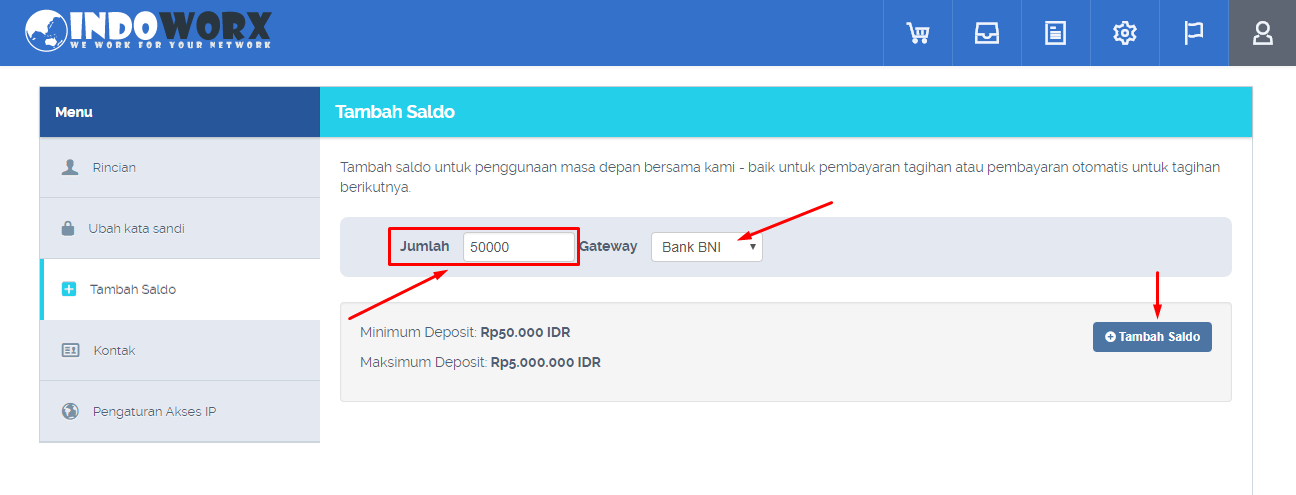Open the Rincian menu item
This screenshot has height=495, width=1296.
pyautogui.click(x=180, y=167)
